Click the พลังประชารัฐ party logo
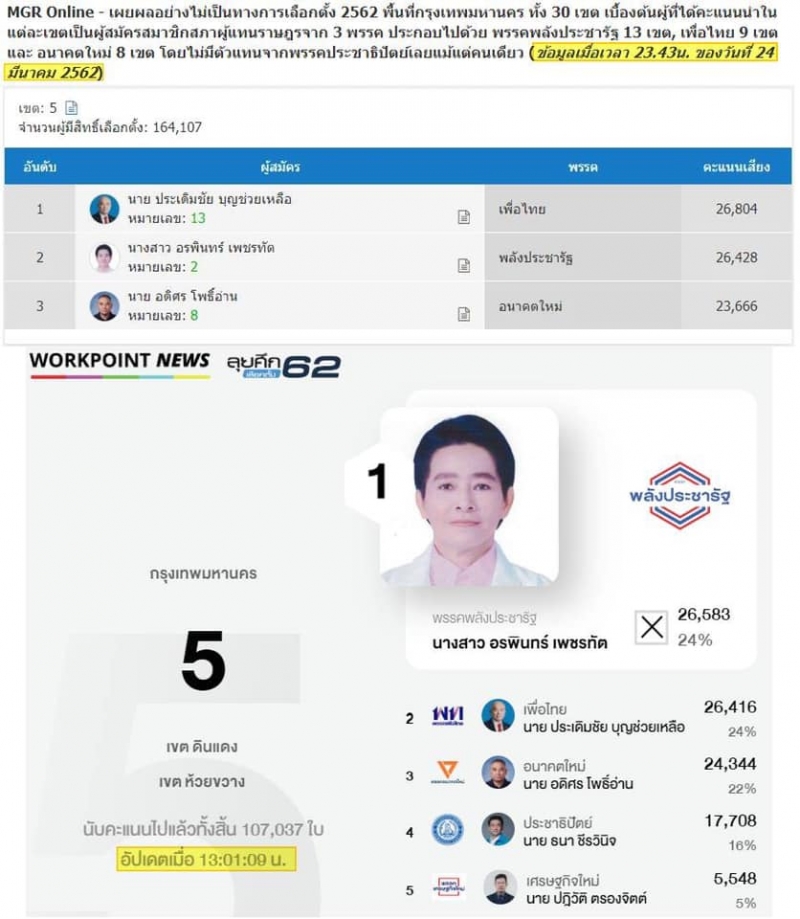Screen dimensions: 800x919 (679, 495)
